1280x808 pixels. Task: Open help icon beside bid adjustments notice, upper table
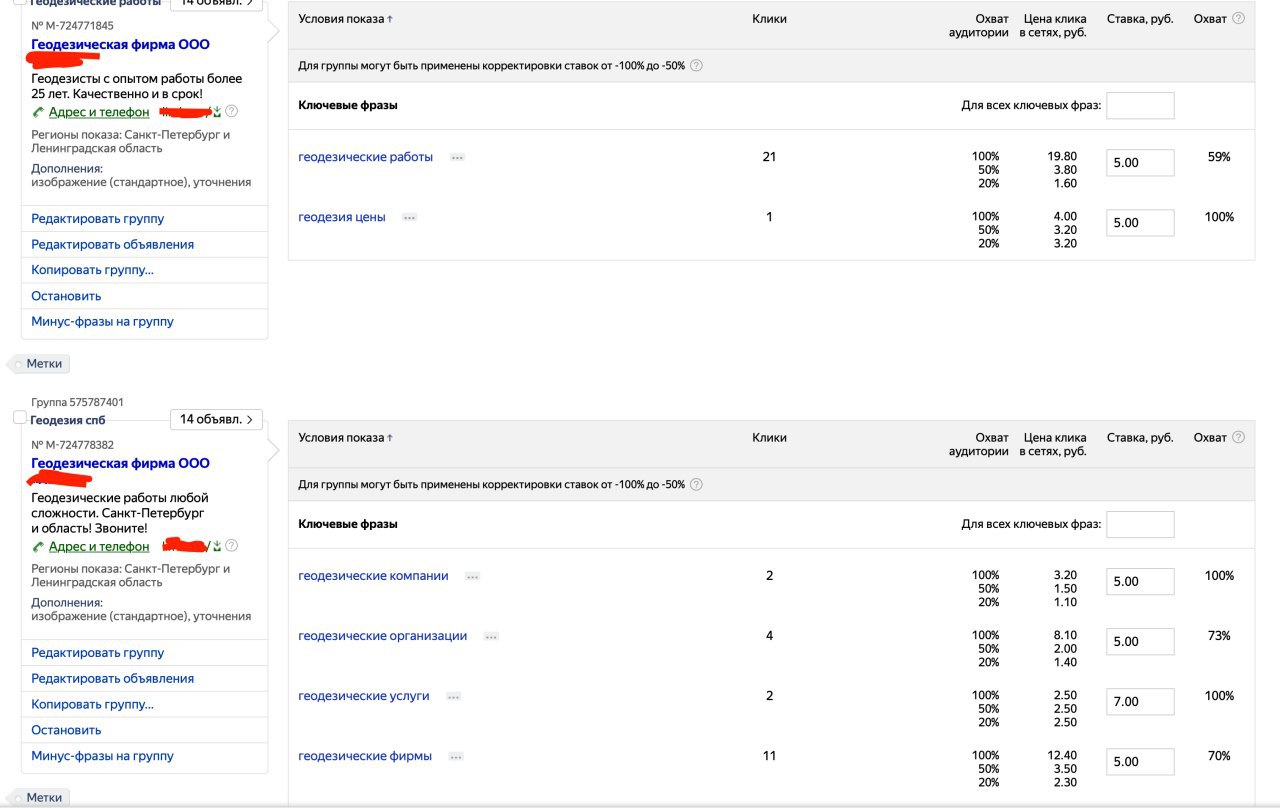point(696,66)
